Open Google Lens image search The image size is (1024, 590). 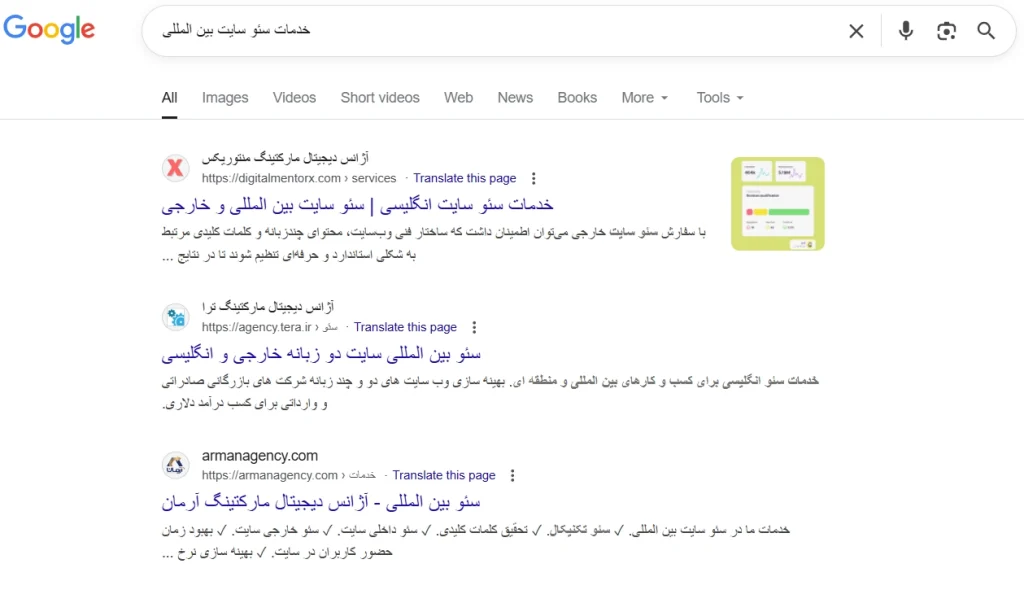[x=946, y=31]
